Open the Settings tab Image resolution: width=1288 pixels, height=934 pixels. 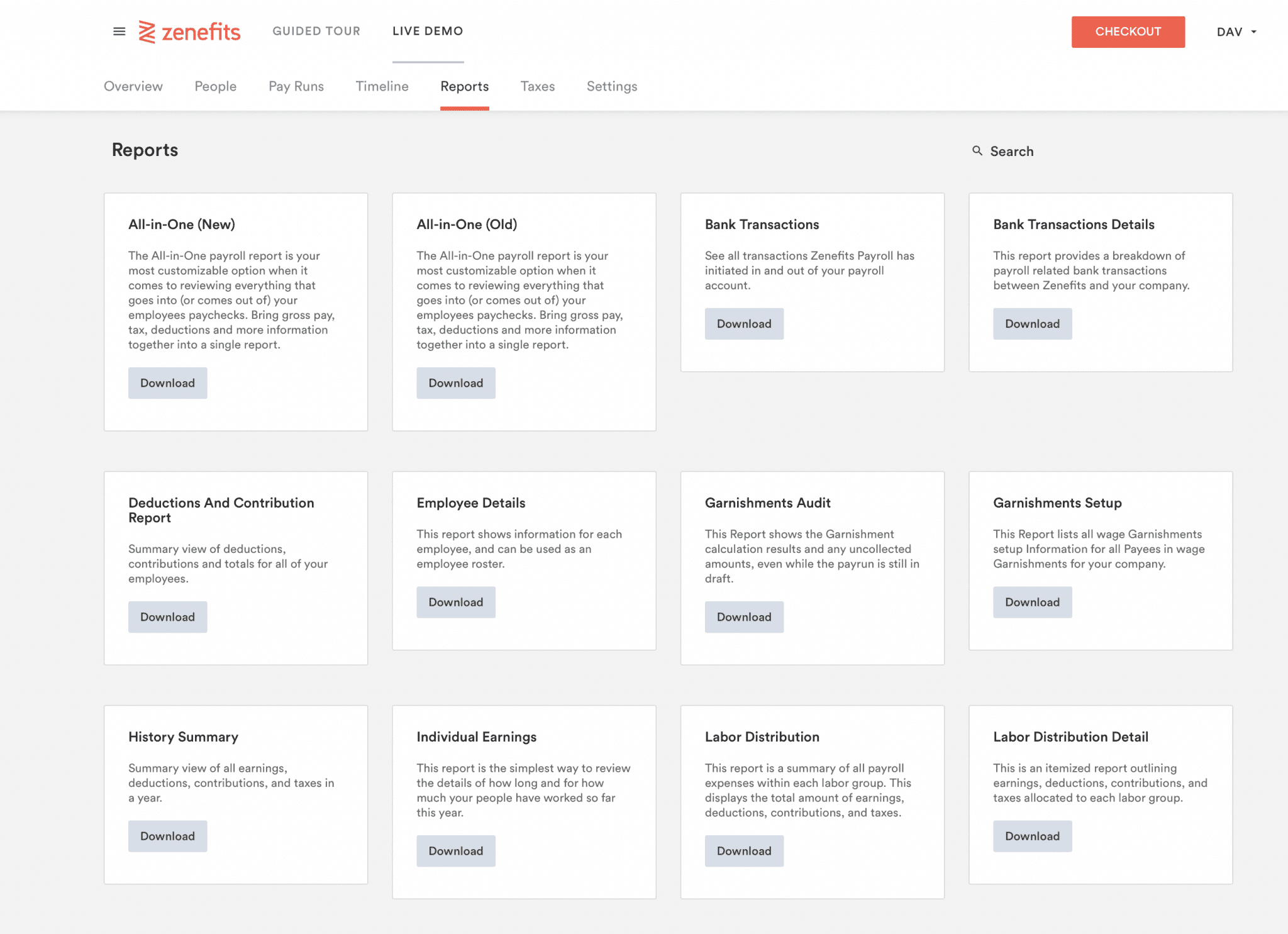point(611,86)
